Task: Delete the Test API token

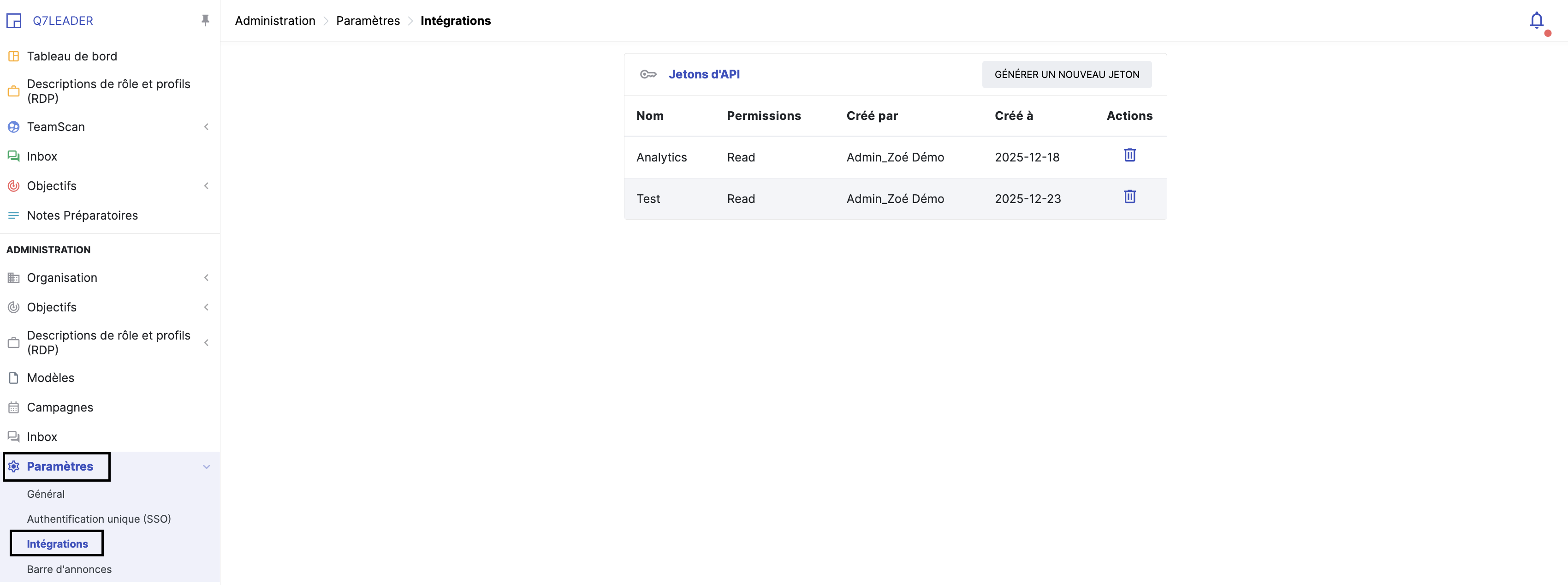Action: [x=1129, y=197]
